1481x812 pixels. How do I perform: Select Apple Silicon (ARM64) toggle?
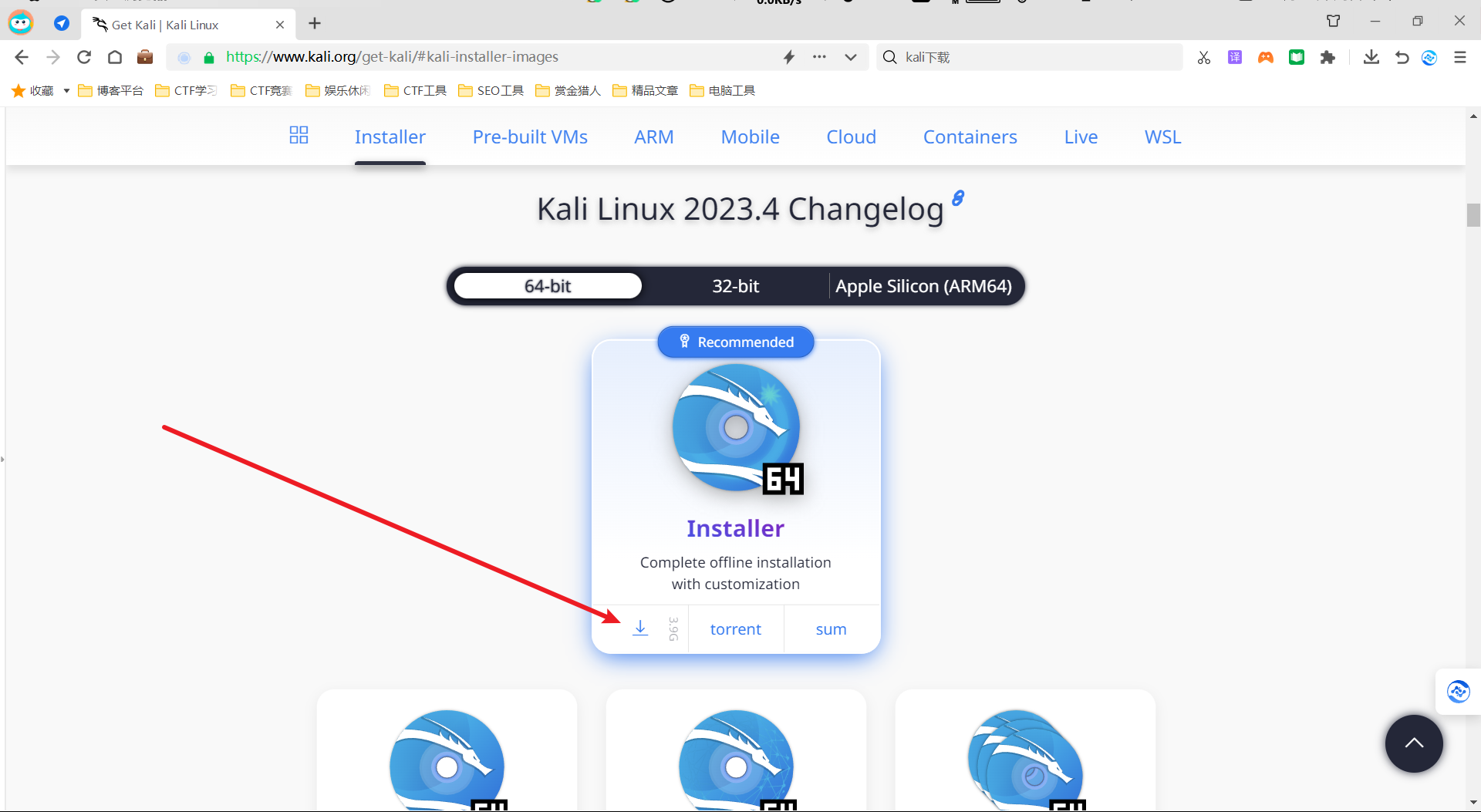point(923,286)
